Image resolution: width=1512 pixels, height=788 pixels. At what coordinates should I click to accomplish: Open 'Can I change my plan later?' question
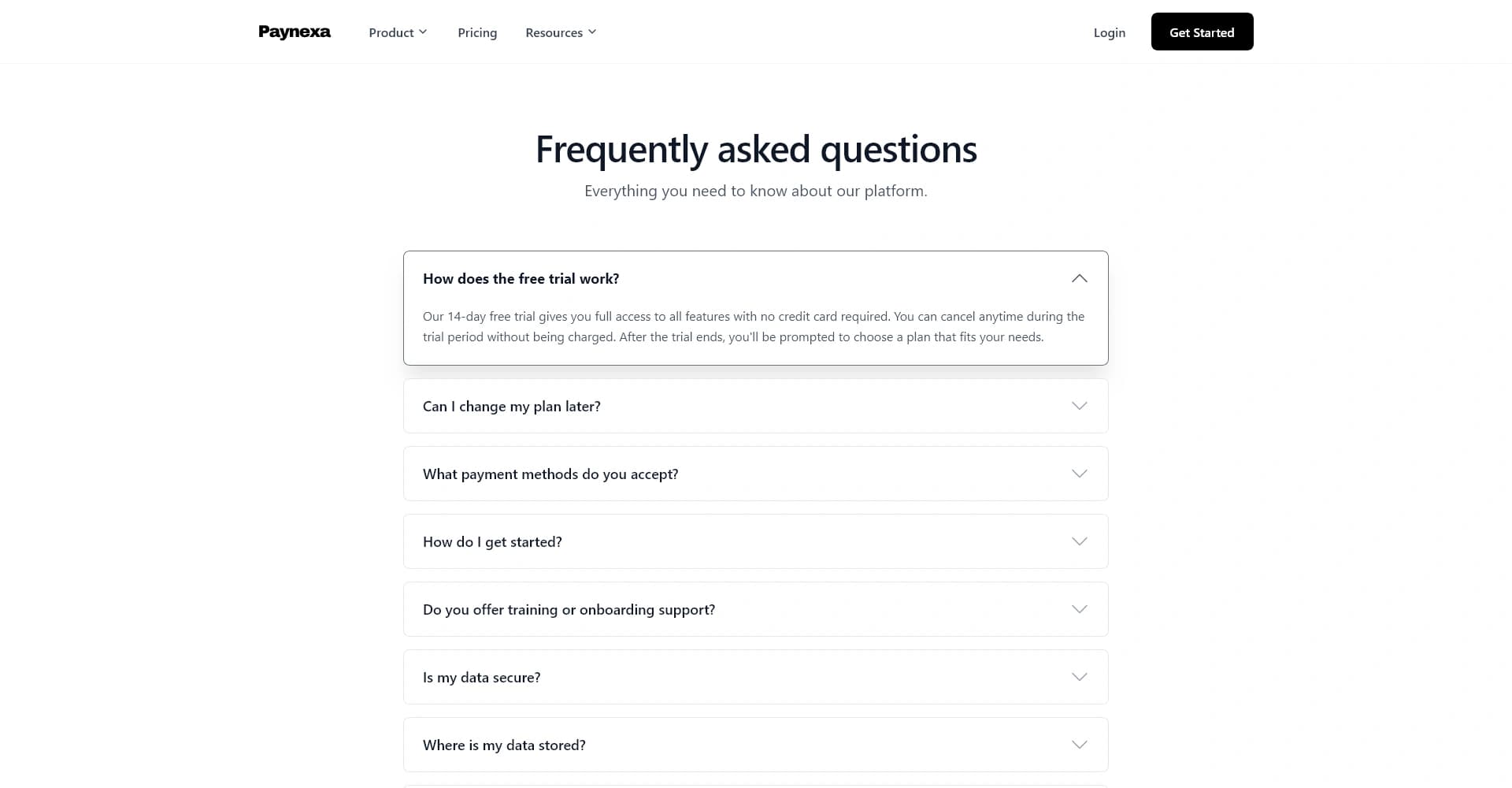511,407
